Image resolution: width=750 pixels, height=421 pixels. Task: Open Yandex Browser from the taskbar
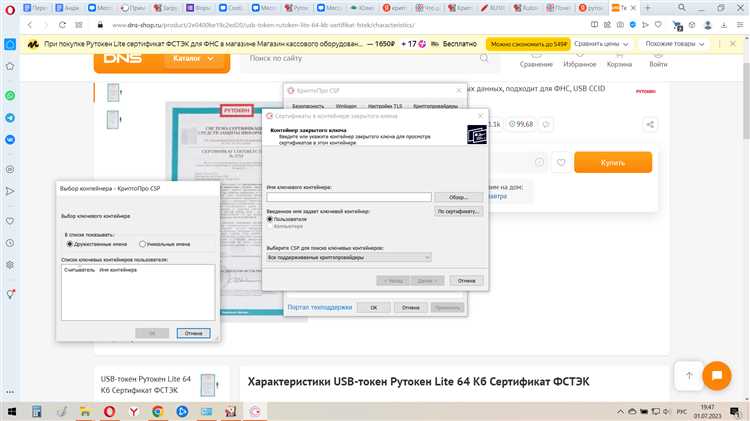[133, 411]
